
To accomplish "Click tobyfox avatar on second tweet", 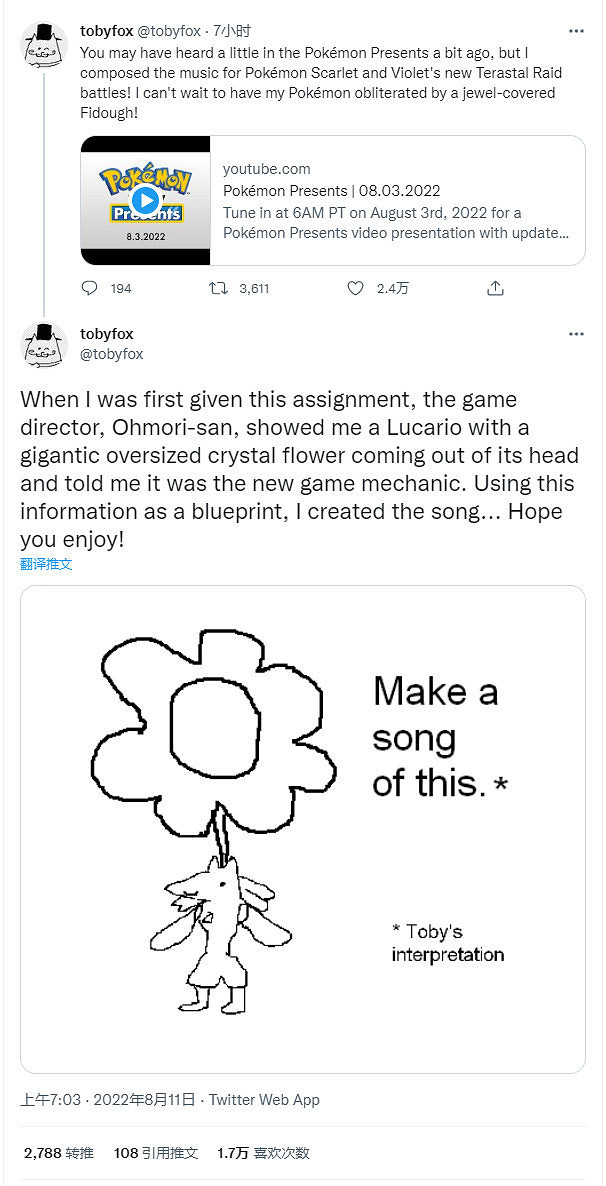I will 44,346.
